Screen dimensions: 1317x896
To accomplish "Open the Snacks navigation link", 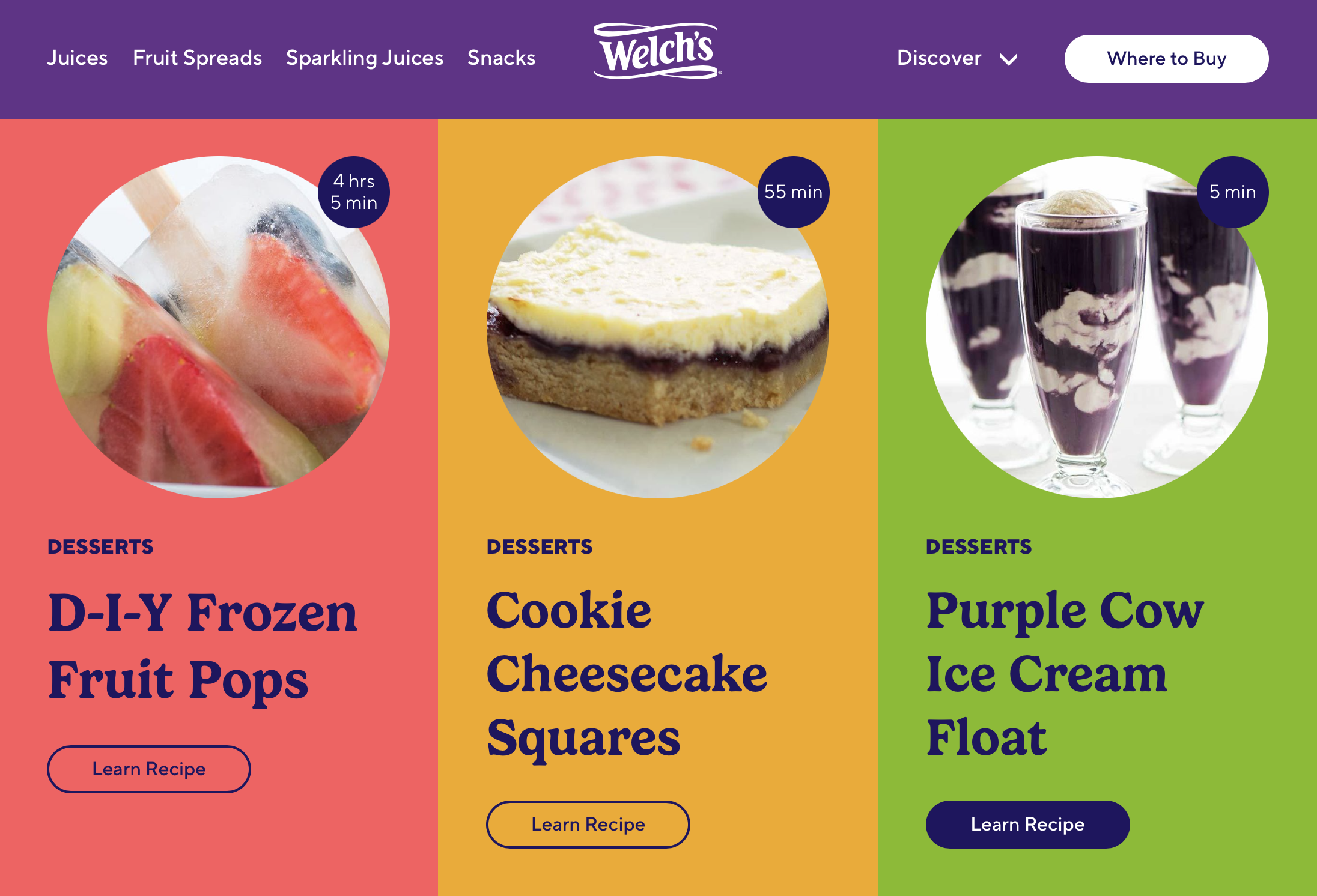I will coord(501,58).
